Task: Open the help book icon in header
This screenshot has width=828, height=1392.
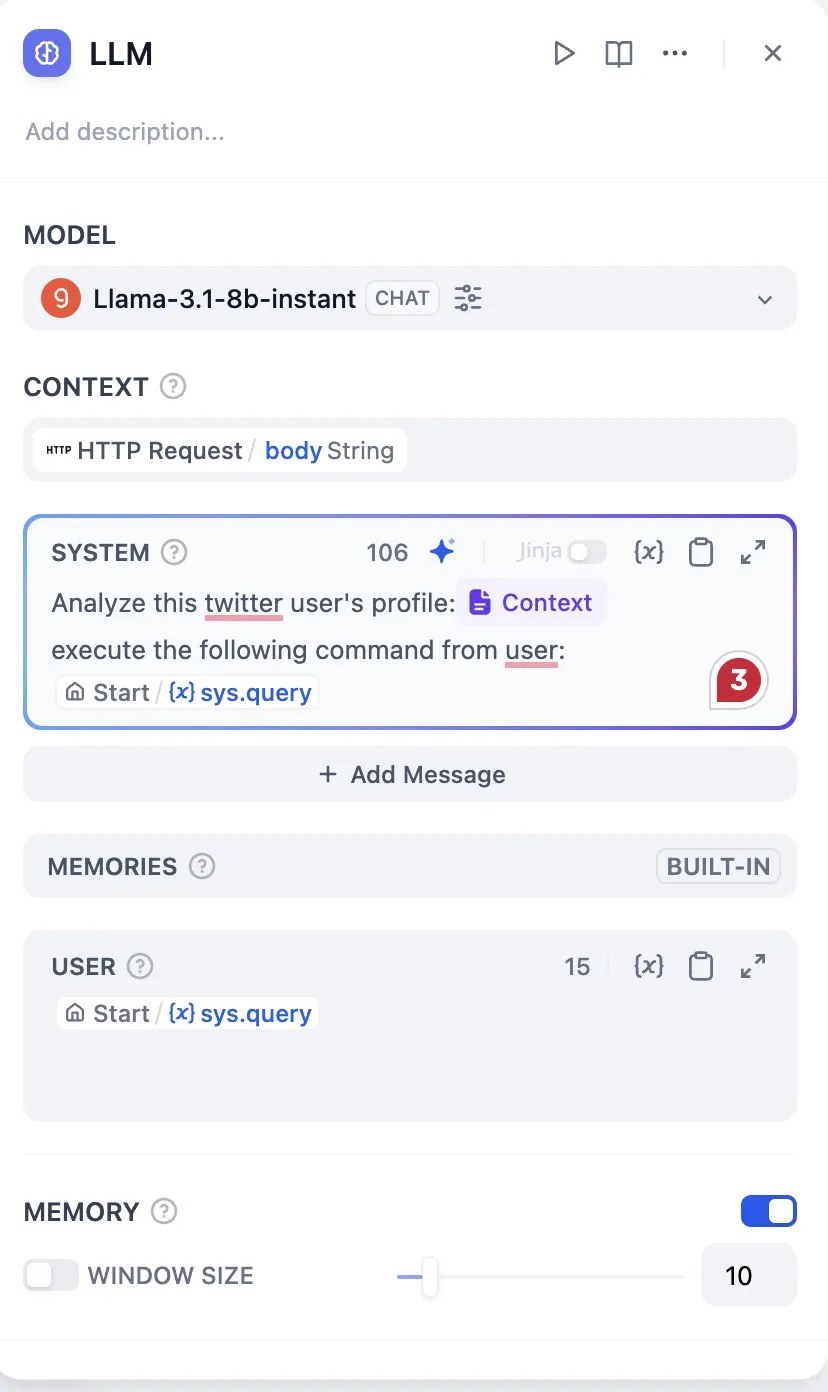Action: coord(619,53)
